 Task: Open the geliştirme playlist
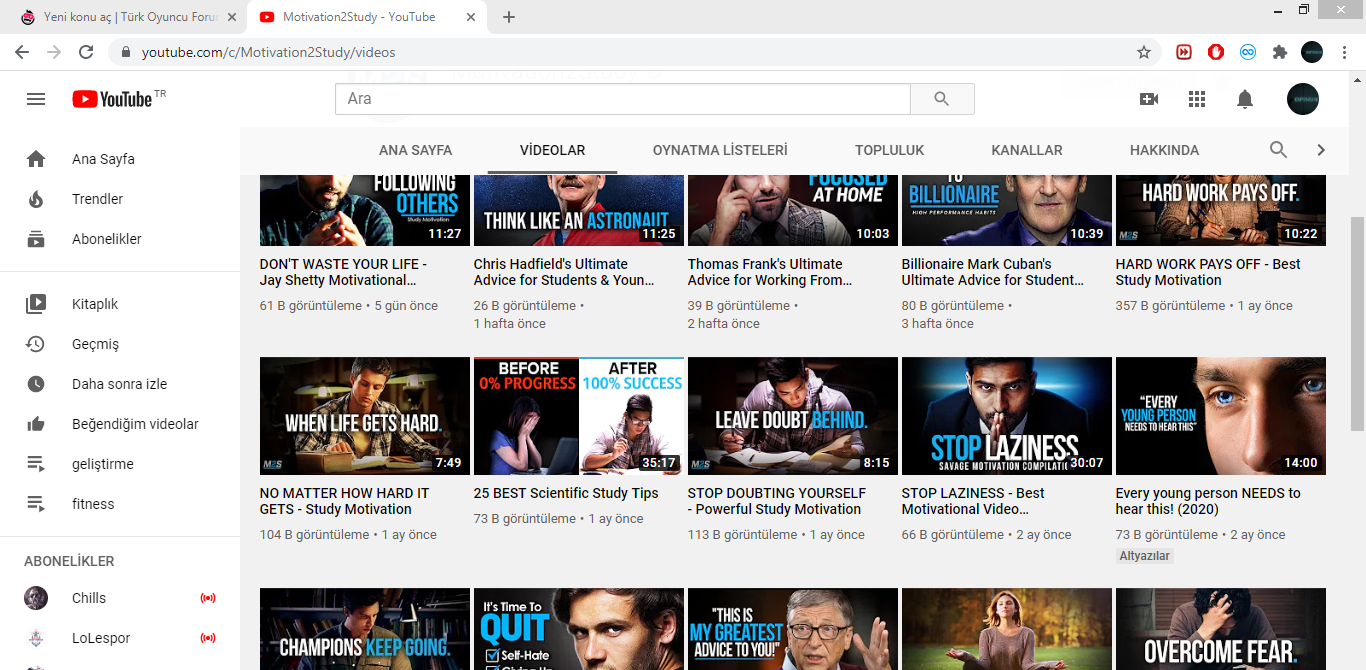coord(120,464)
